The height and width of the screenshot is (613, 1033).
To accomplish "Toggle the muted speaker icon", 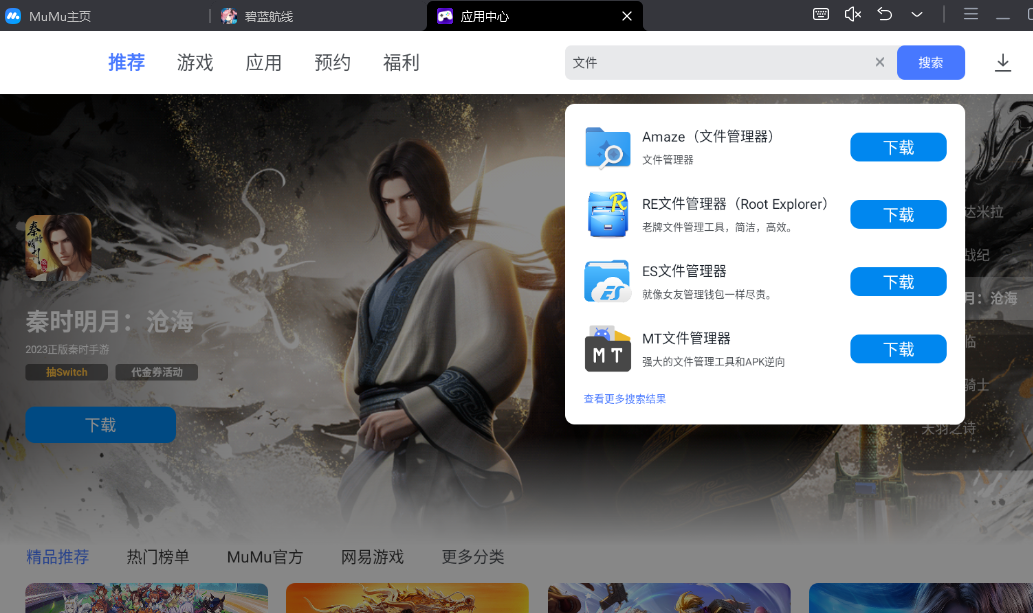I will coord(852,14).
